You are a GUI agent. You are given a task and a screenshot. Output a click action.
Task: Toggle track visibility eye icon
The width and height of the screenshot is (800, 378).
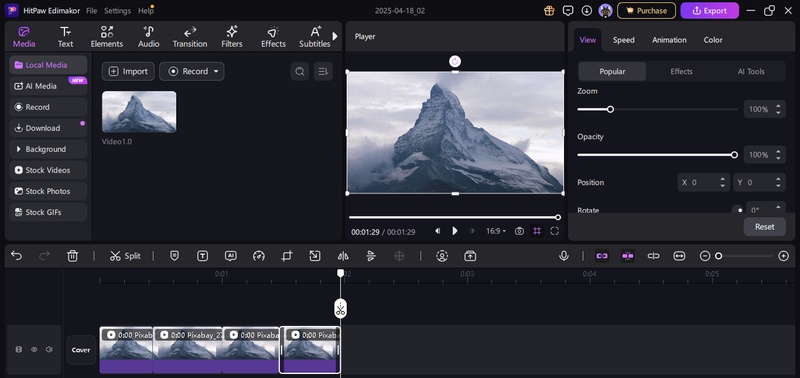(34, 349)
